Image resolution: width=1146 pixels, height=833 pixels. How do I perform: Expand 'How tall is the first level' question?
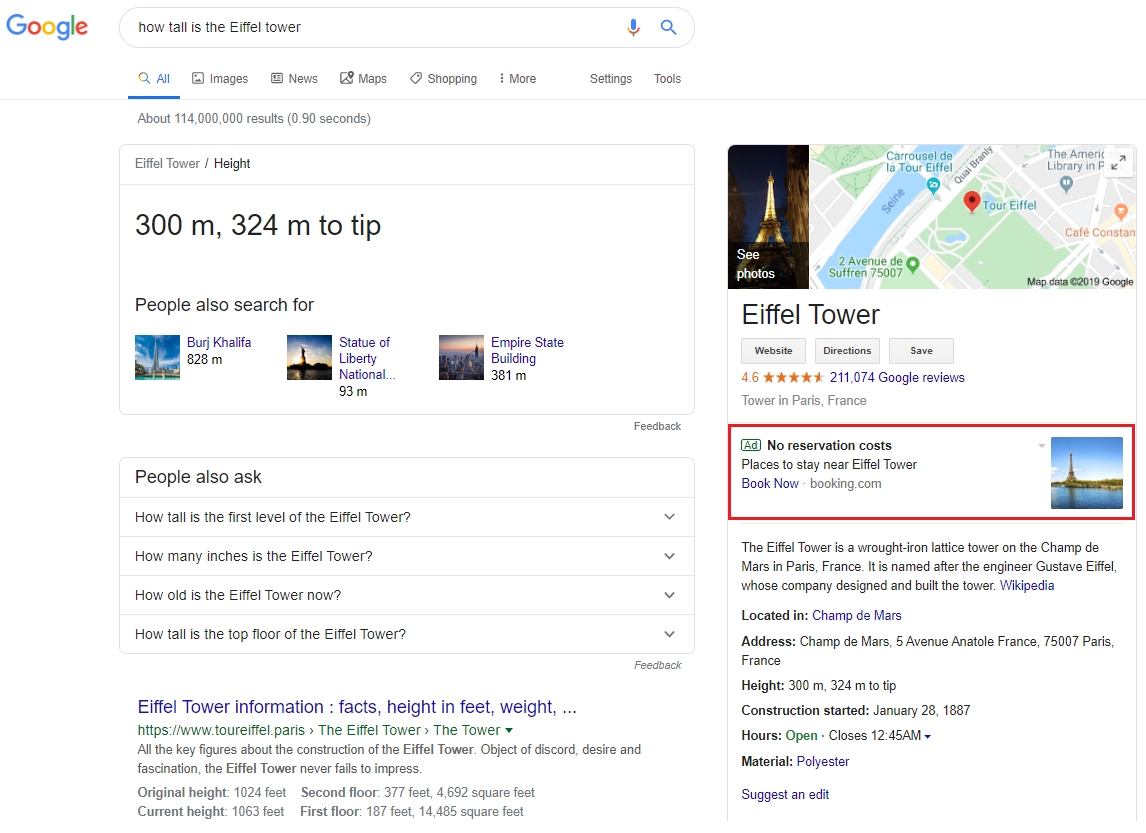[x=406, y=517]
